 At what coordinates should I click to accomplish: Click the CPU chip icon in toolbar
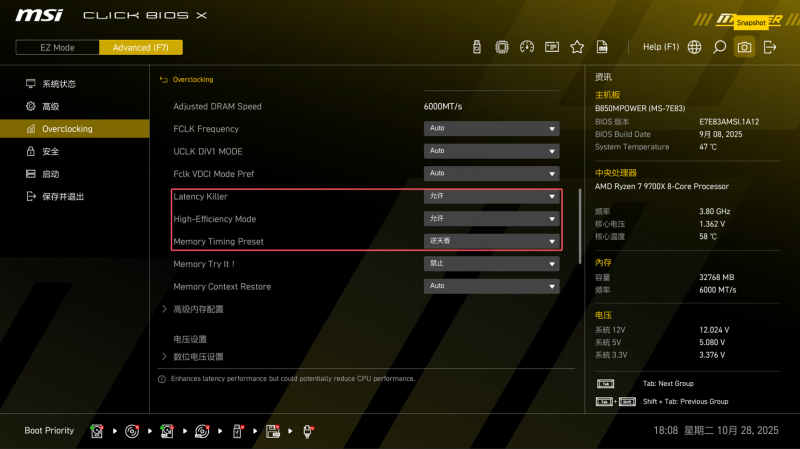click(502, 47)
